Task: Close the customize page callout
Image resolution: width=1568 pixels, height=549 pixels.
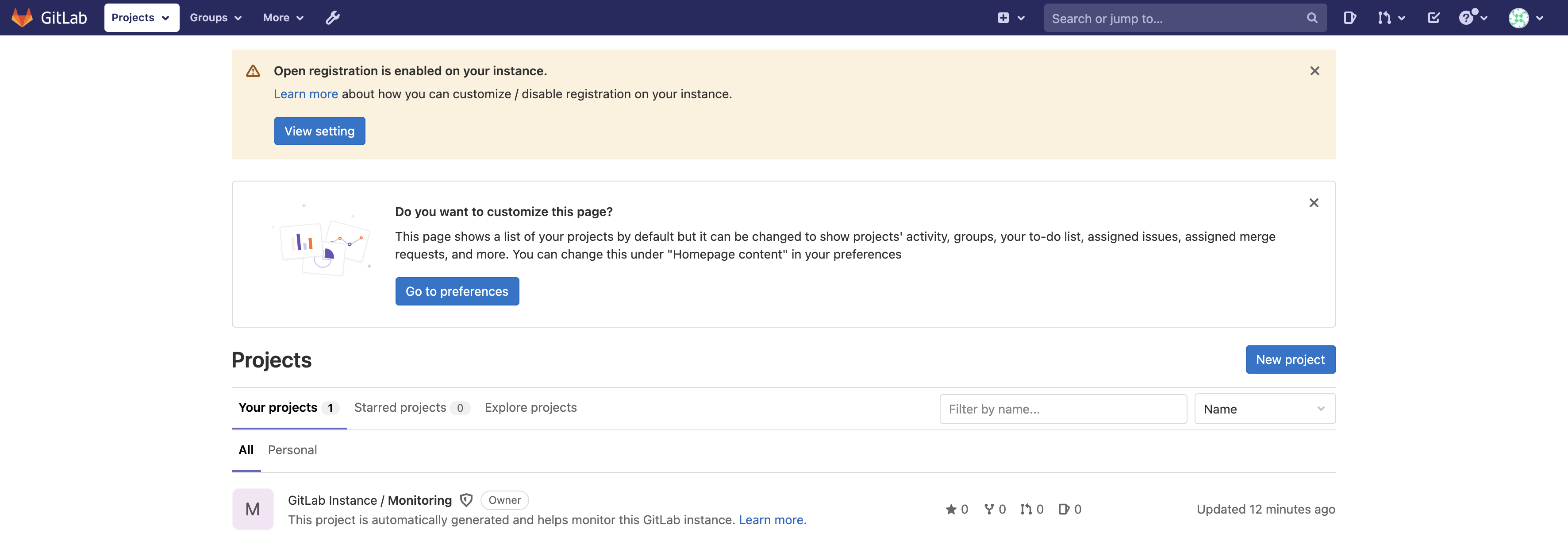Action: [1314, 203]
